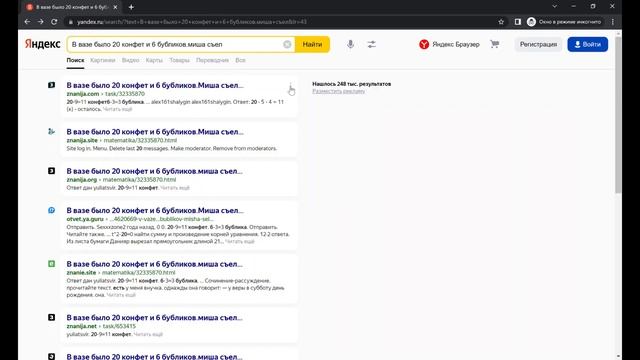The width and height of the screenshot is (640, 360).
Task: Click Читать ещё in znanija.org snippet
Action: coord(175,188)
